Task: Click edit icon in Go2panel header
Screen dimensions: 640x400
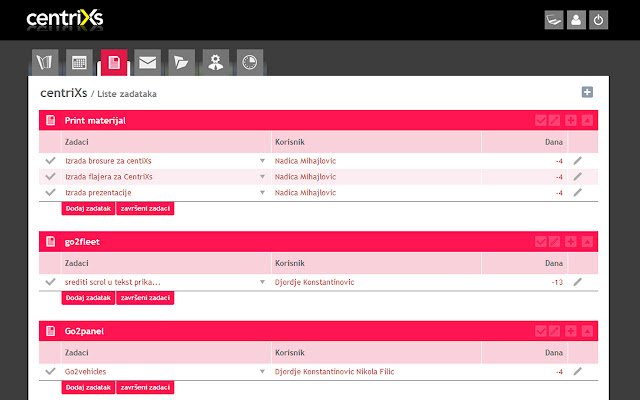Action: [554, 331]
